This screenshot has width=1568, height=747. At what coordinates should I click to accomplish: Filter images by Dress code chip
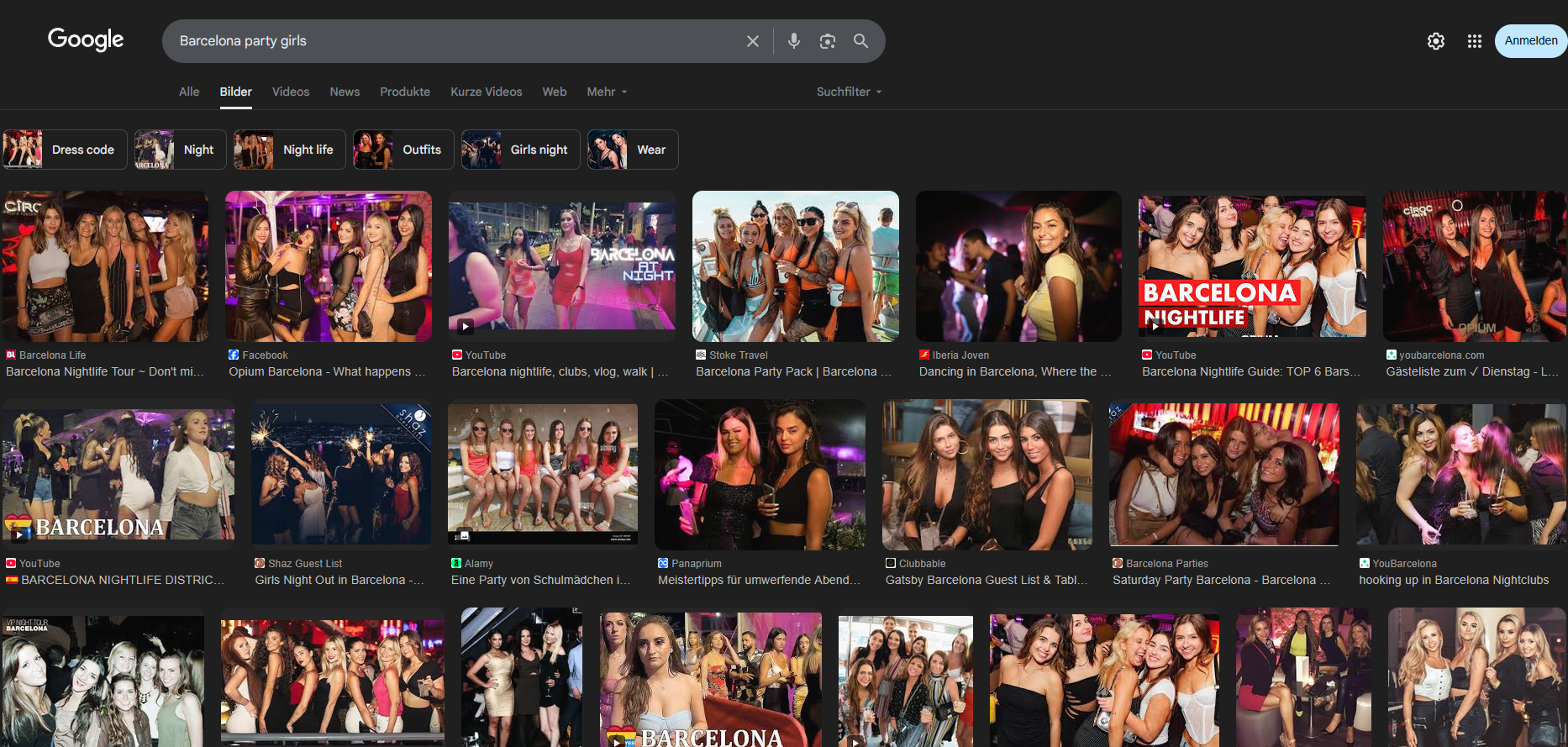[65, 150]
